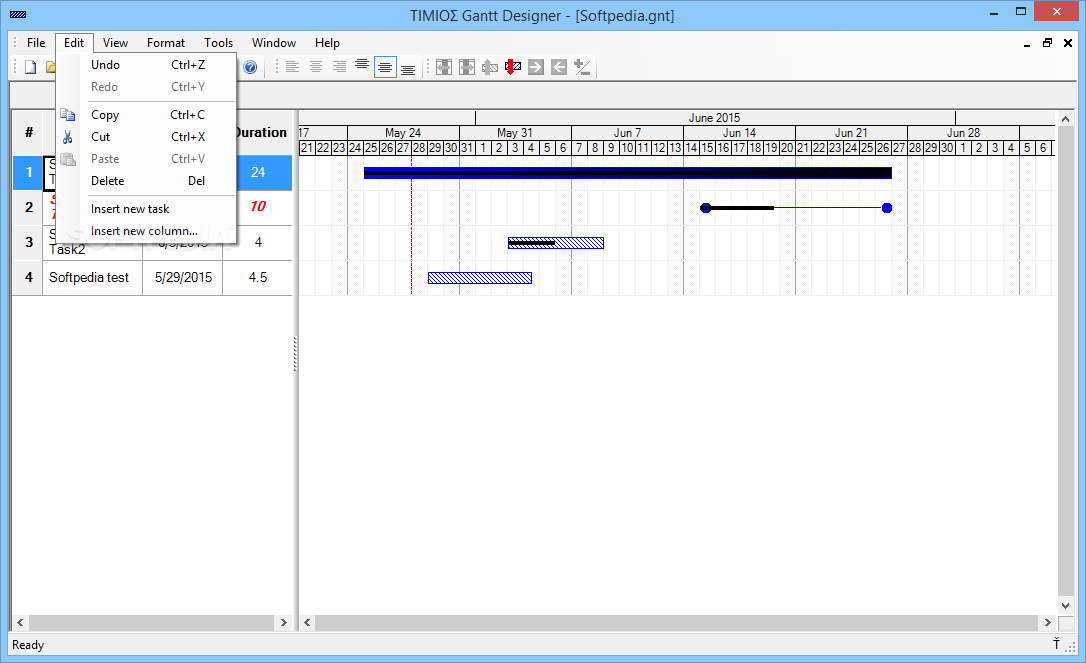Choose Delete in the Edit menu

coord(146,181)
